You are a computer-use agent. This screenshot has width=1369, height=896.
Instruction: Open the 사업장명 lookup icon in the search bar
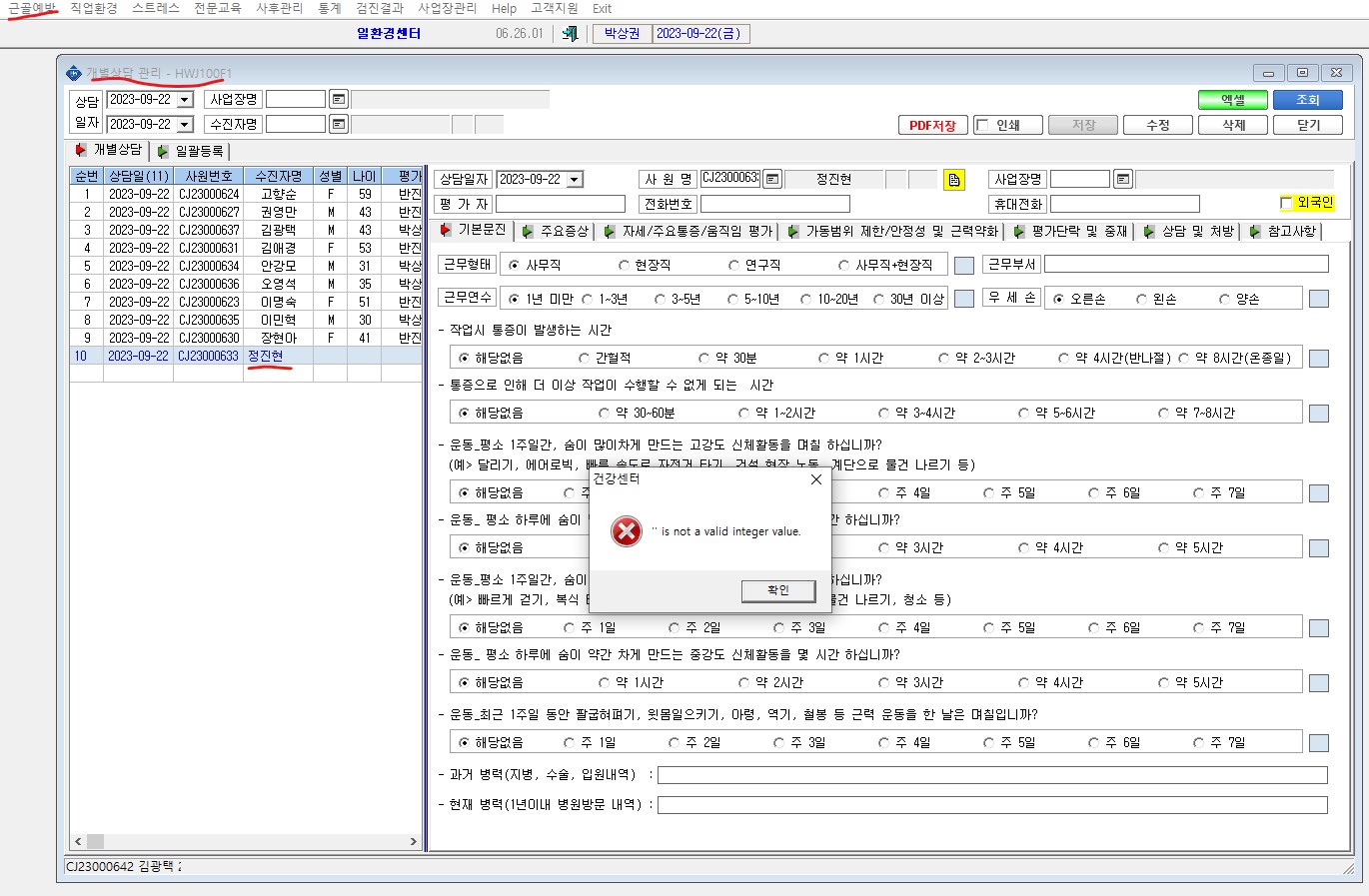pos(339,99)
